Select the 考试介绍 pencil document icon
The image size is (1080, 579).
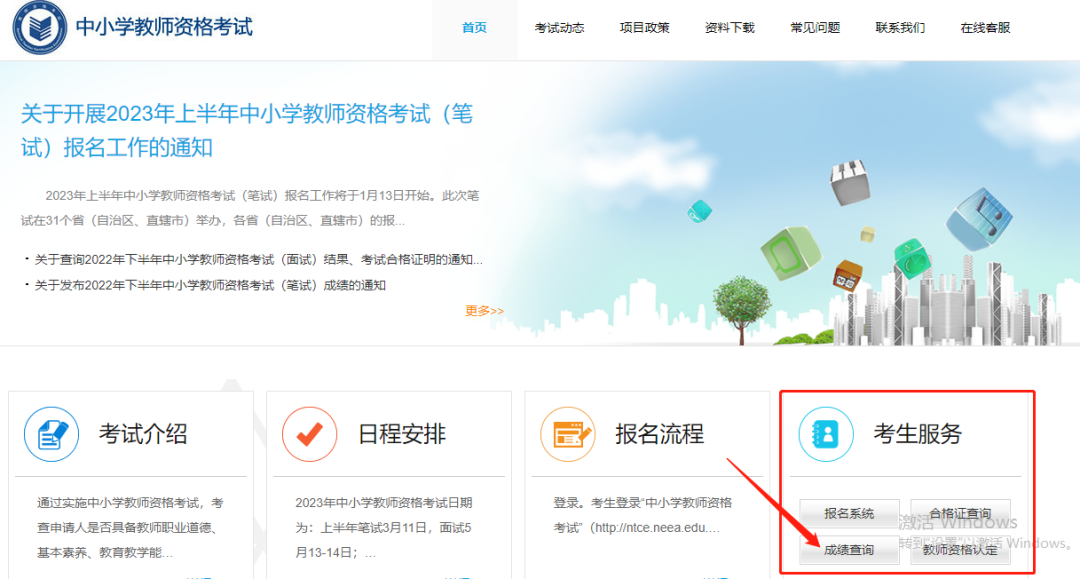coord(50,434)
